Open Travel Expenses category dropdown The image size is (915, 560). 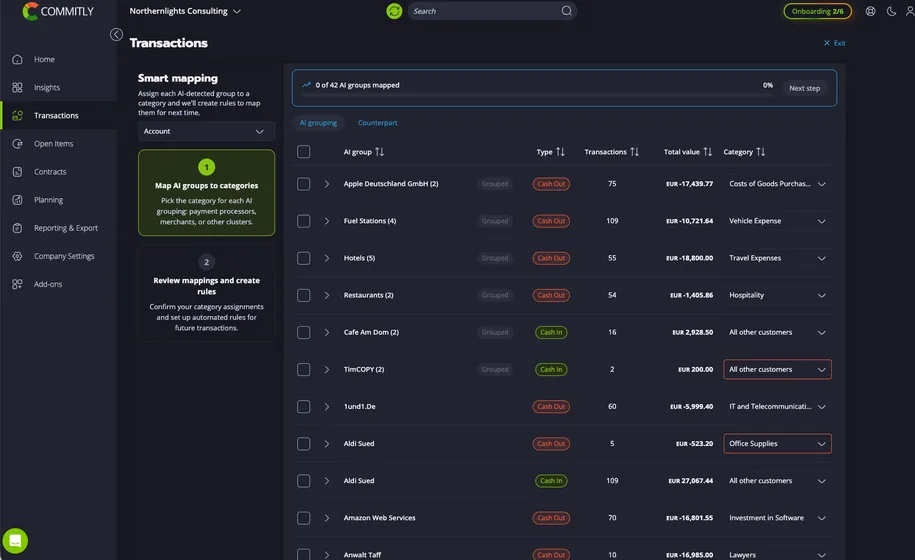pos(777,258)
